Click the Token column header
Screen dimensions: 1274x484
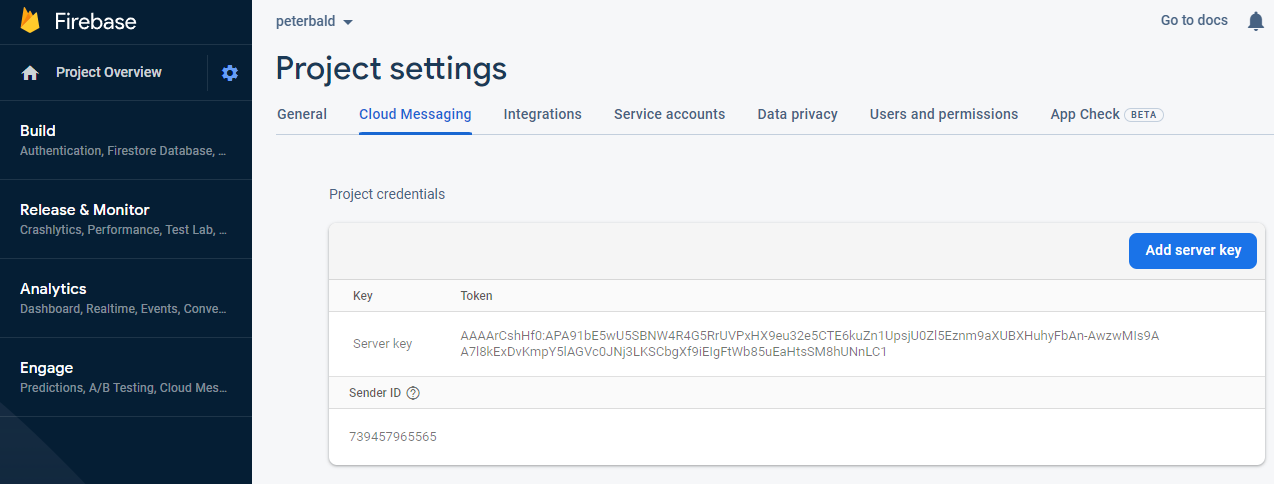point(476,296)
